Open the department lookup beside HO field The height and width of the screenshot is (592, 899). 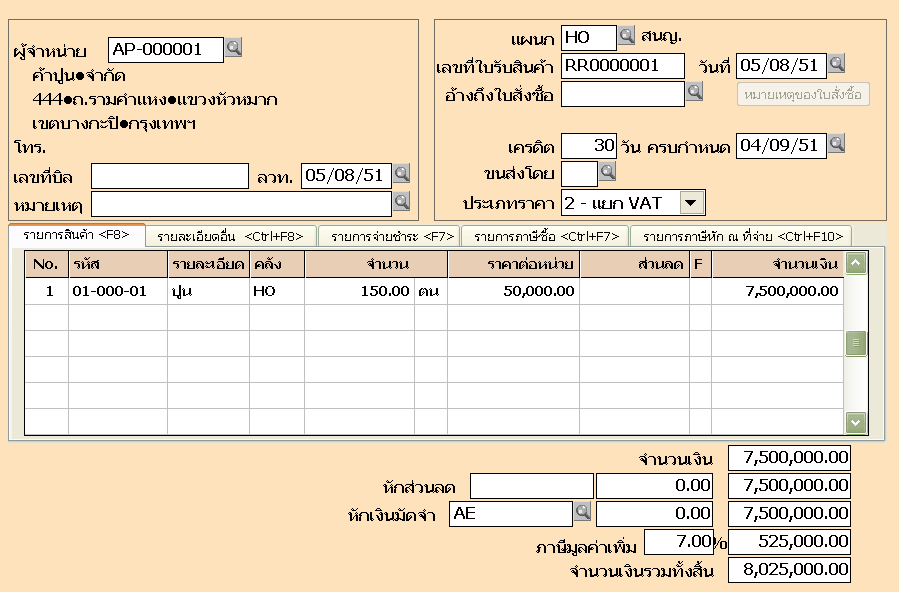pos(626,37)
